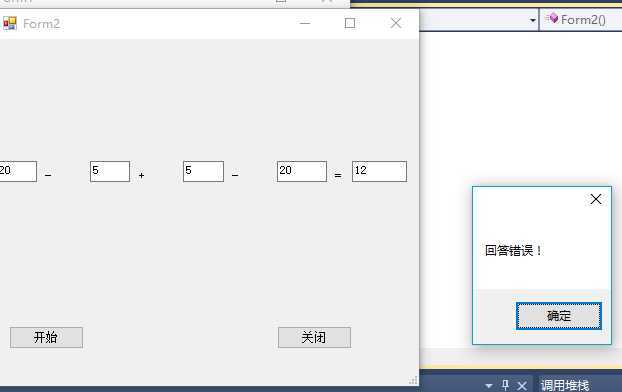The height and width of the screenshot is (392, 622).
Task: Click the Form2 title text
Action: (x=41, y=24)
